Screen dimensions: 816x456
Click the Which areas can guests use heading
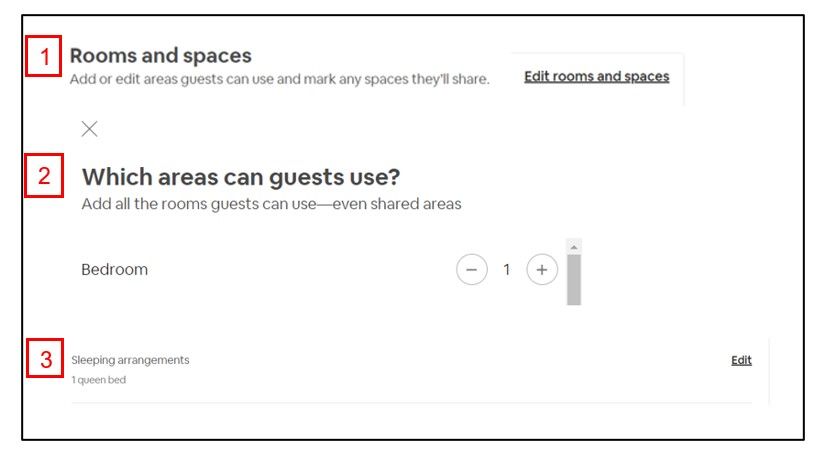(240, 178)
